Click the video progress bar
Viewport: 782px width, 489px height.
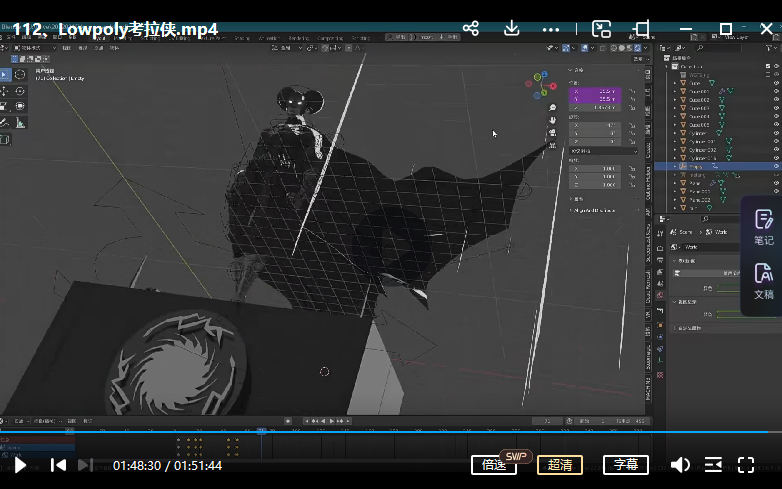pos(400,432)
